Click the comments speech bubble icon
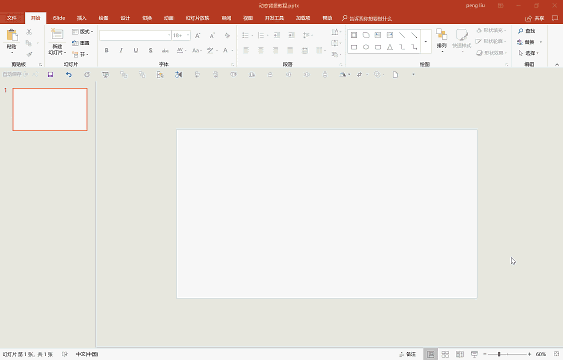Screen dimensions: 563x360 click(x=555, y=18)
